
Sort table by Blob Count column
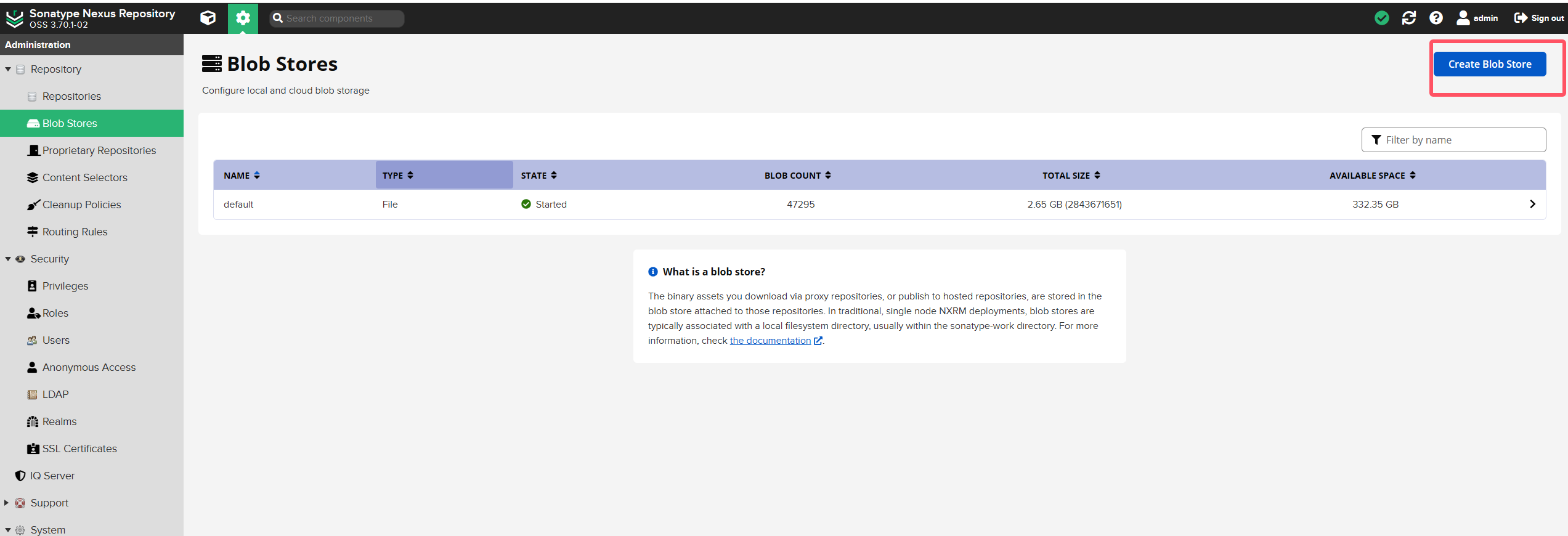click(797, 176)
